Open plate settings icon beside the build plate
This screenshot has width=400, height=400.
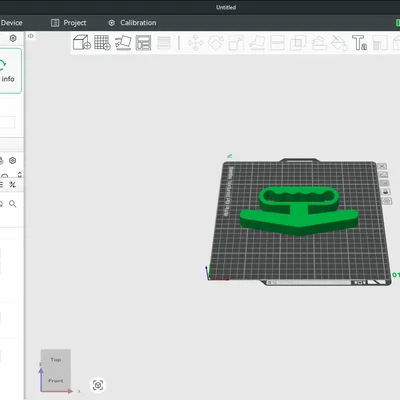coord(387,201)
